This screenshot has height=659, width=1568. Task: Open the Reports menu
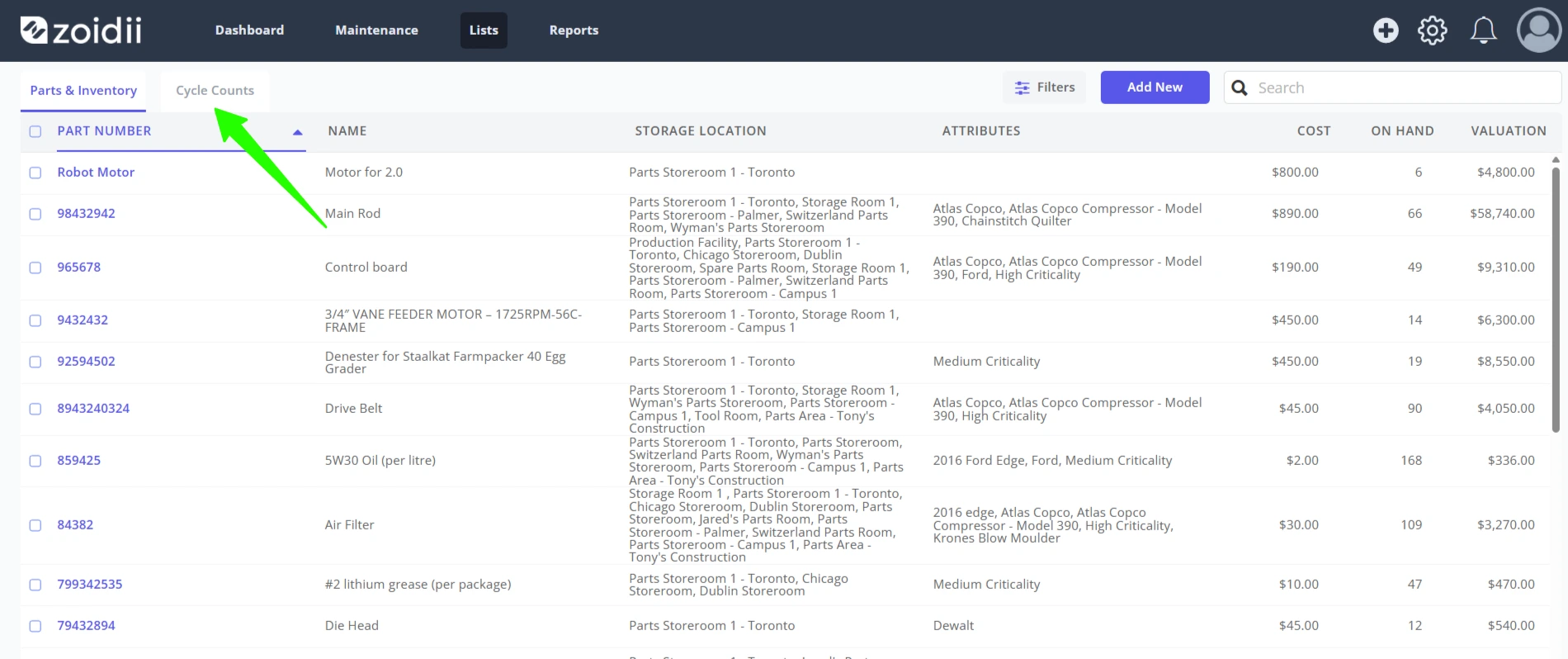click(x=574, y=30)
